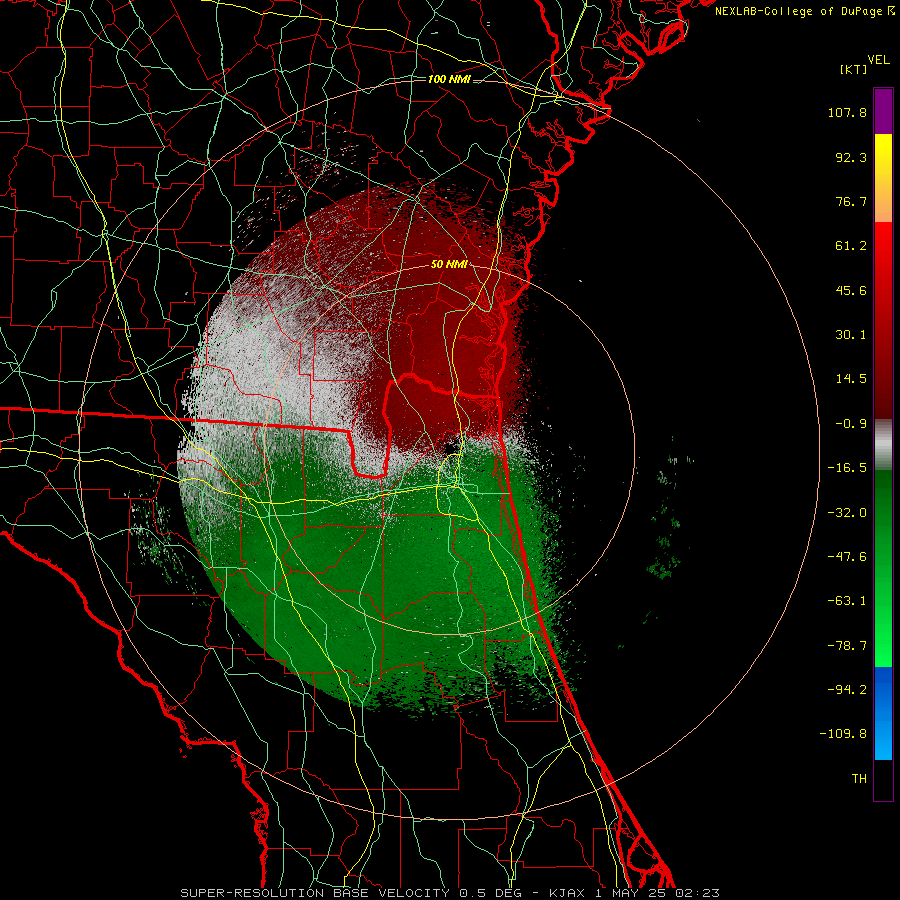Image resolution: width=900 pixels, height=900 pixels.
Task: Click the -16.5 legend value
Action: point(847,468)
